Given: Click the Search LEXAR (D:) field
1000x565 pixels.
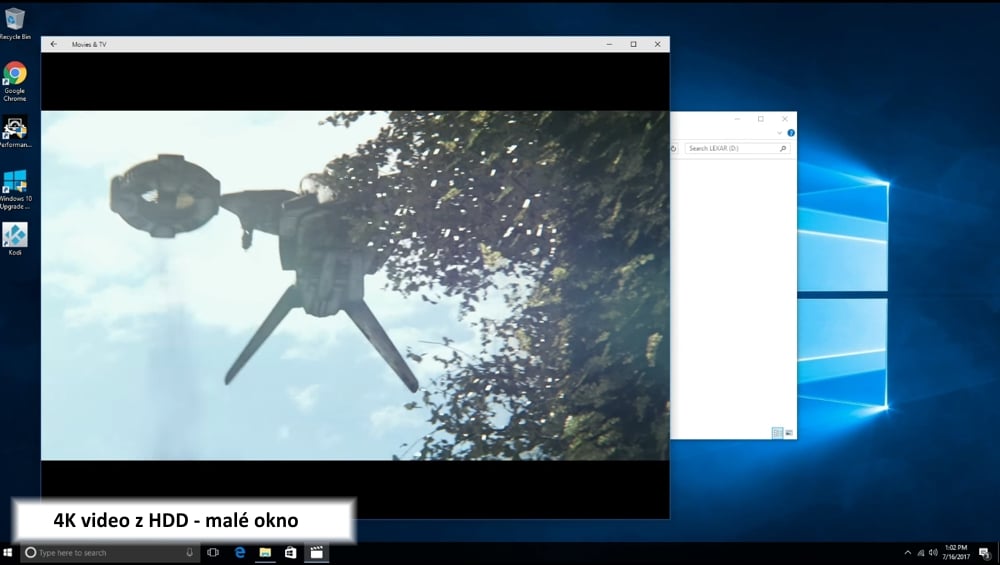Looking at the screenshot, I should (x=738, y=148).
